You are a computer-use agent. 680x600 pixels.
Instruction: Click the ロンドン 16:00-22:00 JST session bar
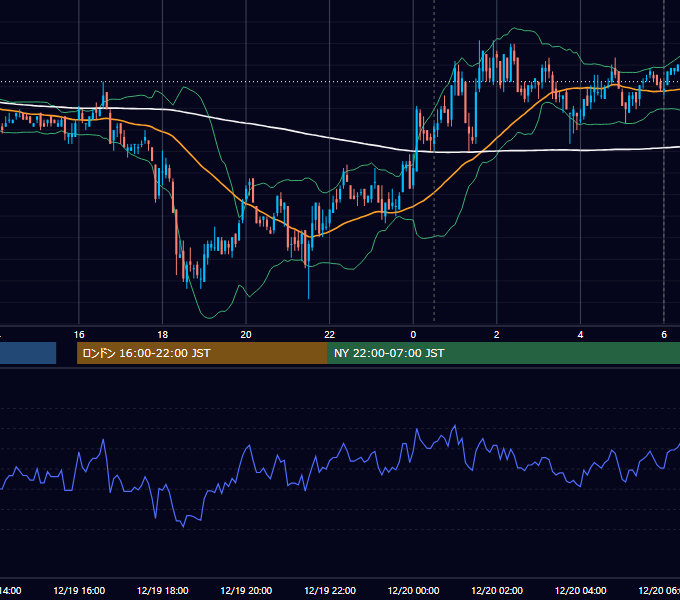202,353
